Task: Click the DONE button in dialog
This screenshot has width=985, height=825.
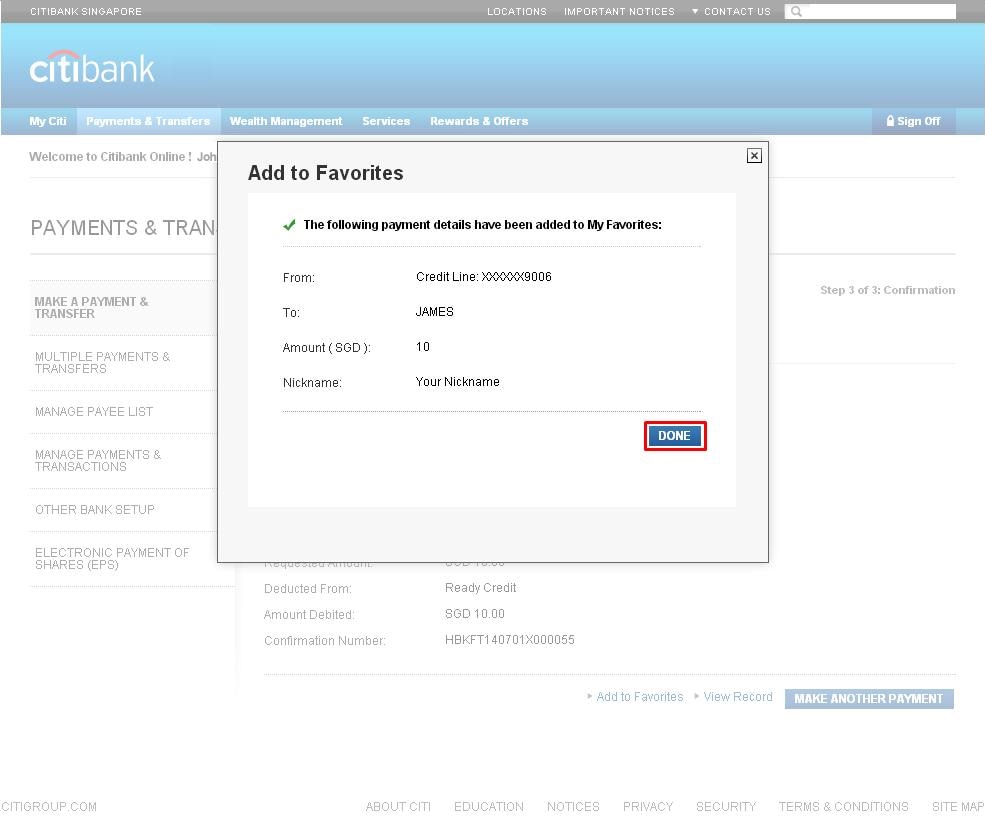Action: coord(675,436)
